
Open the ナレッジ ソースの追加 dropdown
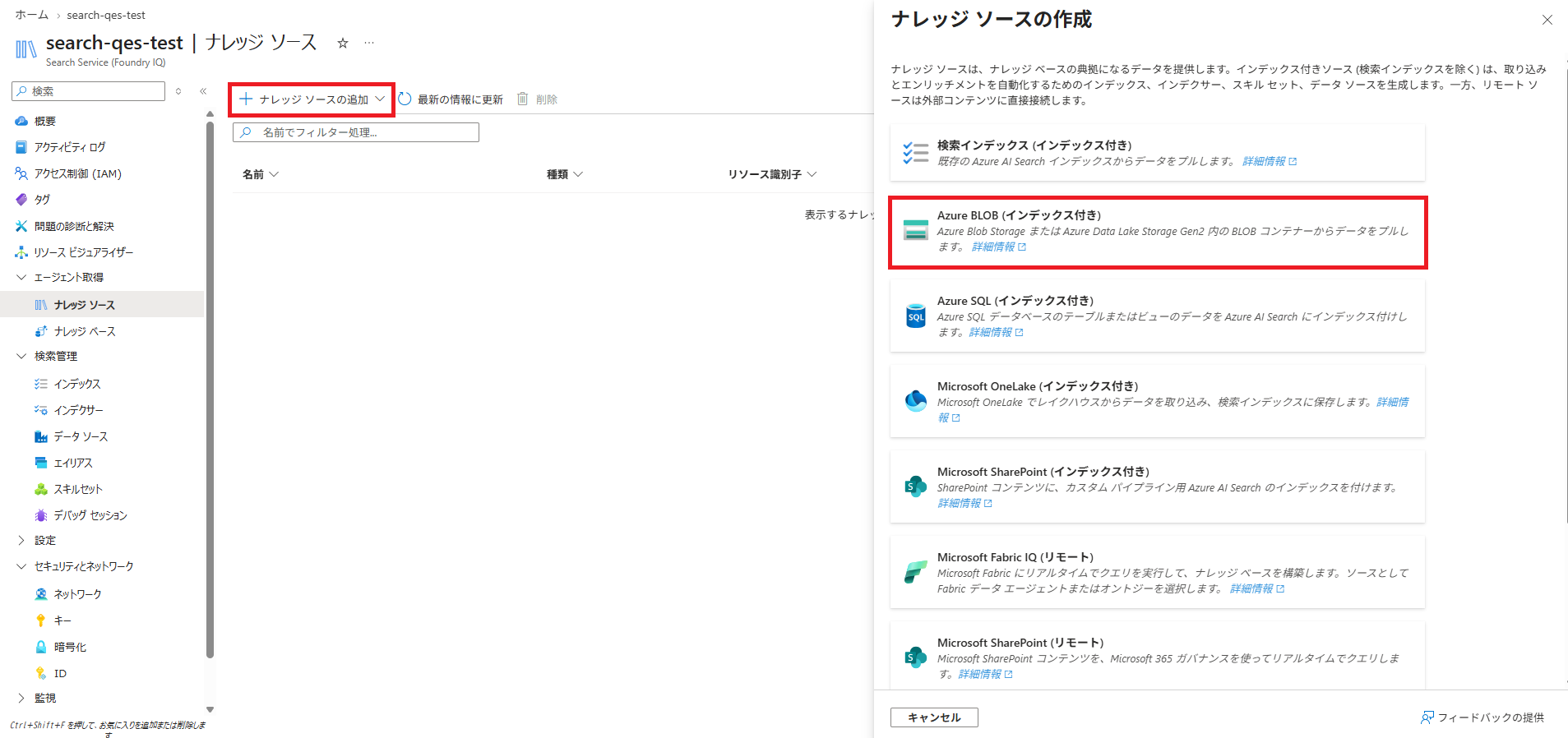tap(312, 99)
